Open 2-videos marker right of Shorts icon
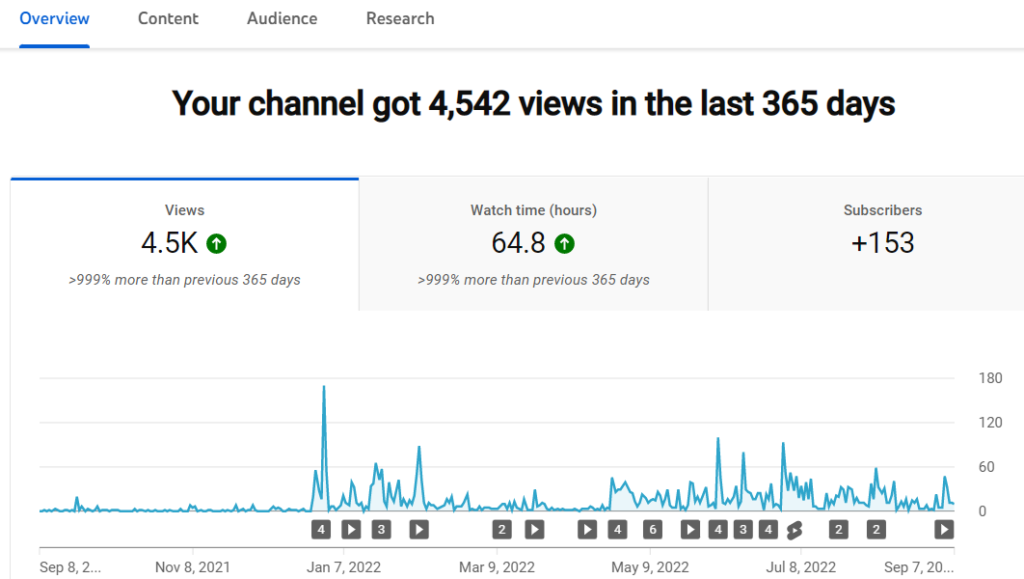This screenshot has height=579, width=1024. [839, 529]
